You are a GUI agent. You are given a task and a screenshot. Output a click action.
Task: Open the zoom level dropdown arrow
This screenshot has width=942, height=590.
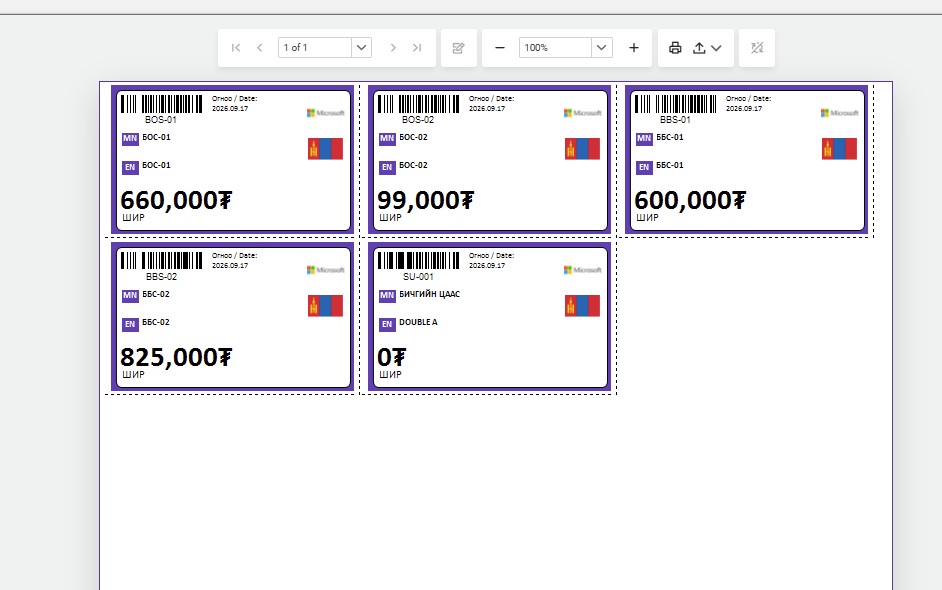coord(601,47)
